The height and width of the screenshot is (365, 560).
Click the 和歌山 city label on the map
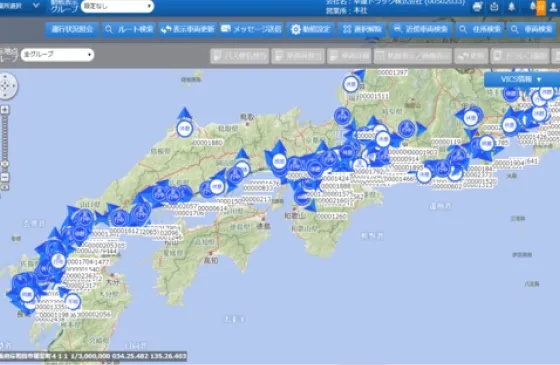pos(295,216)
